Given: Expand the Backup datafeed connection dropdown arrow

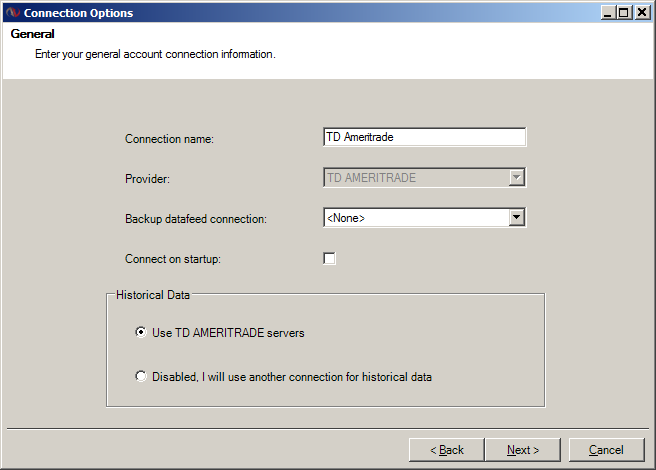Looking at the screenshot, I should pos(517,218).
